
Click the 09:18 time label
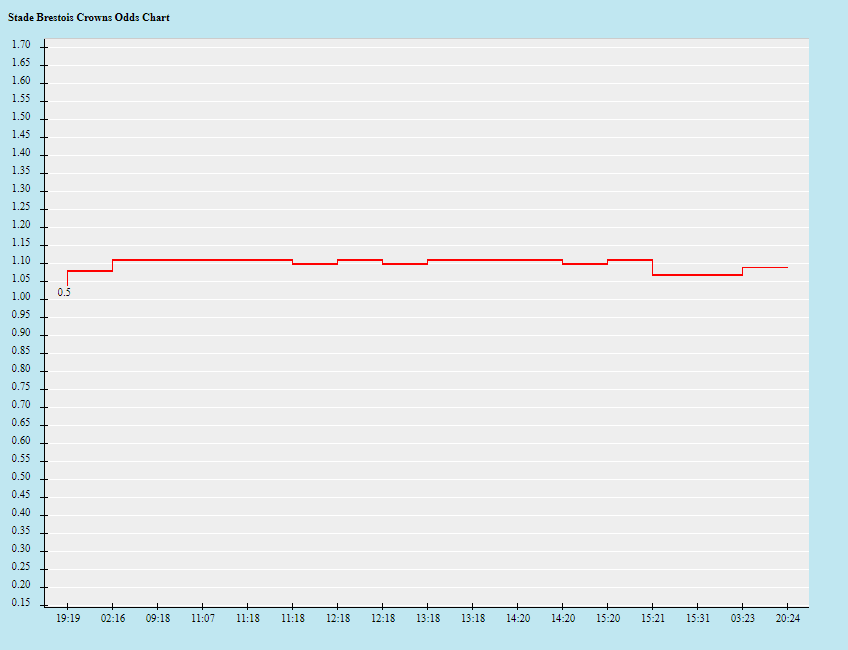(x=157, y=619)
